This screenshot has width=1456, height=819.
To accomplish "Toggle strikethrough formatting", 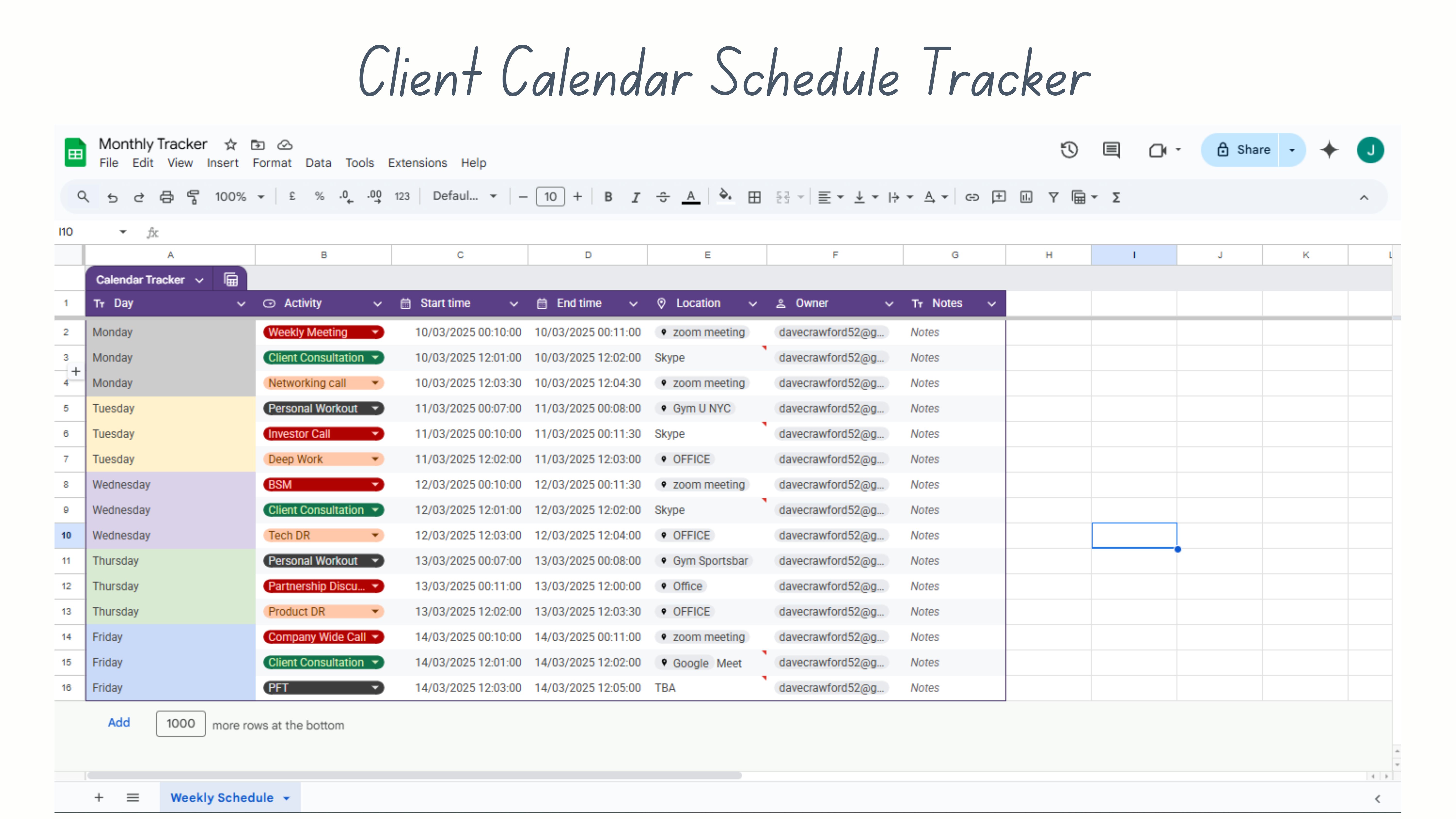I will click(662, 197).
